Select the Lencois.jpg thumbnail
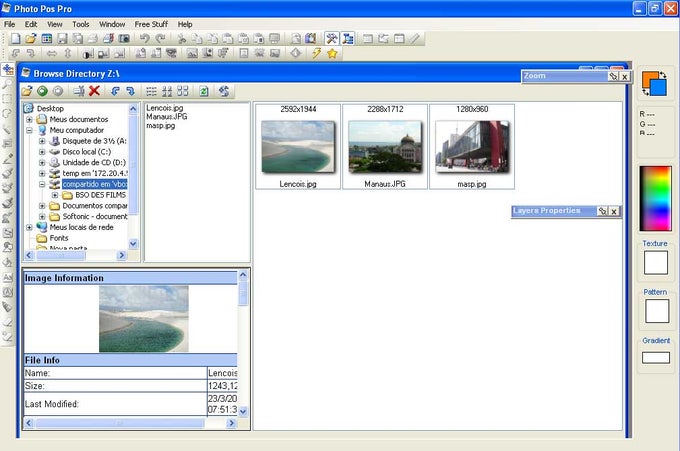The height and width of the screenshot is (451, 680). 298,147
